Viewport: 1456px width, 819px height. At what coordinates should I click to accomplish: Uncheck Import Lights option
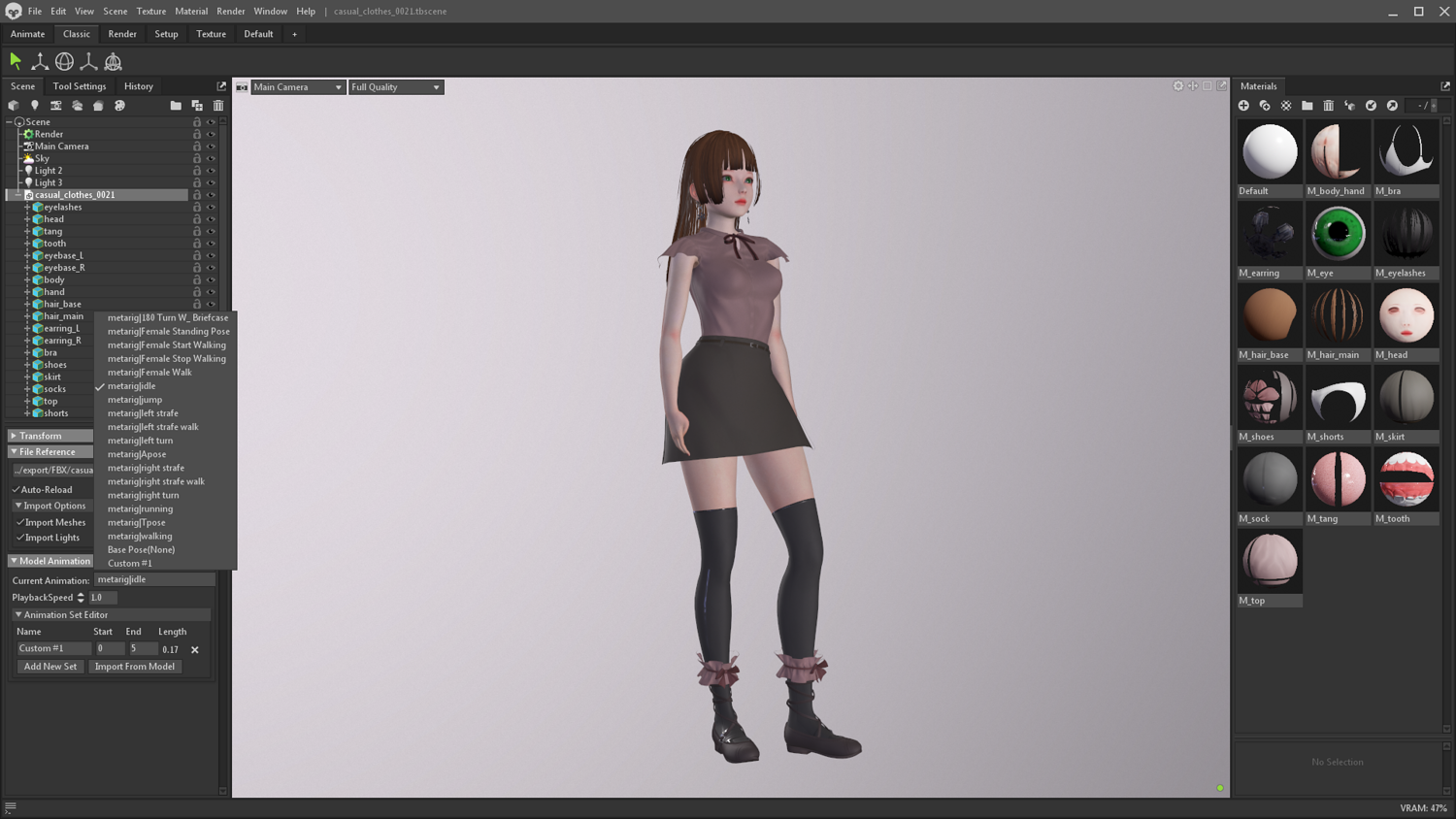(20, 538)
